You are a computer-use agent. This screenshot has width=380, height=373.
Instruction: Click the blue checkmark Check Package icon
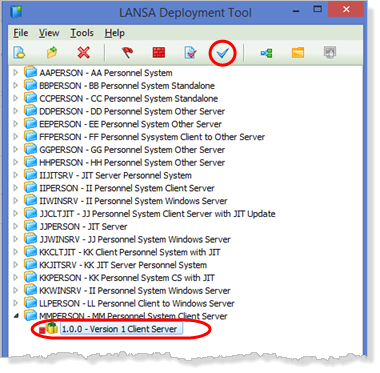(222, 53)
